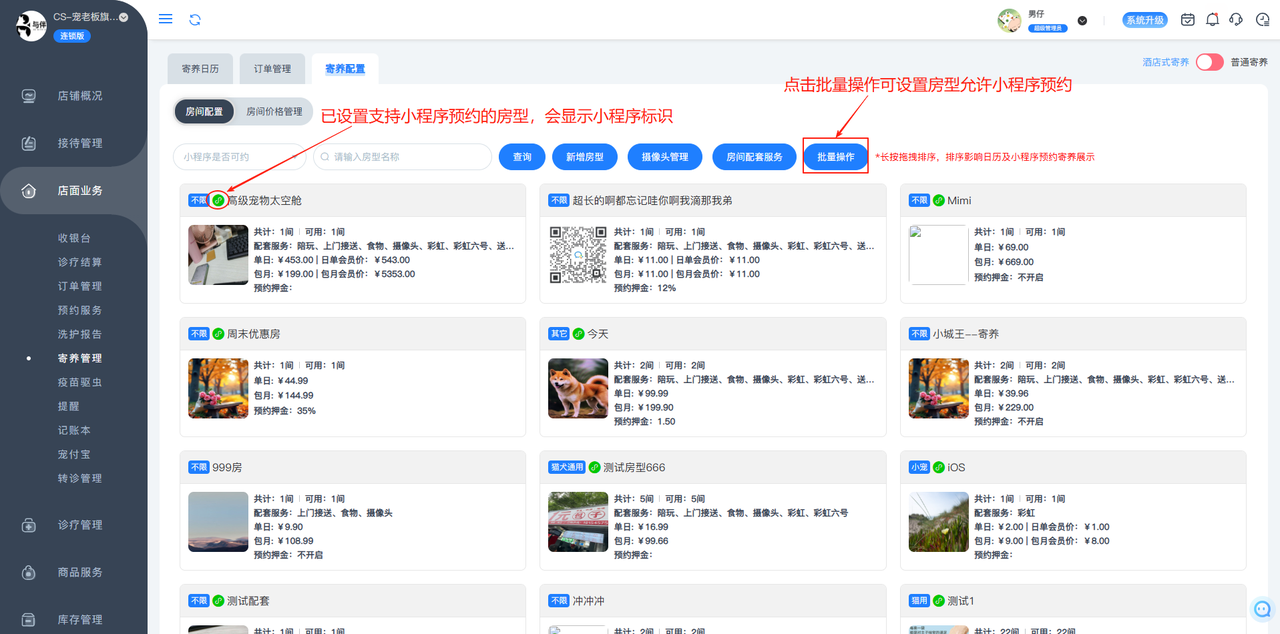Click the user avatar 男仔

pos(1009,20)
